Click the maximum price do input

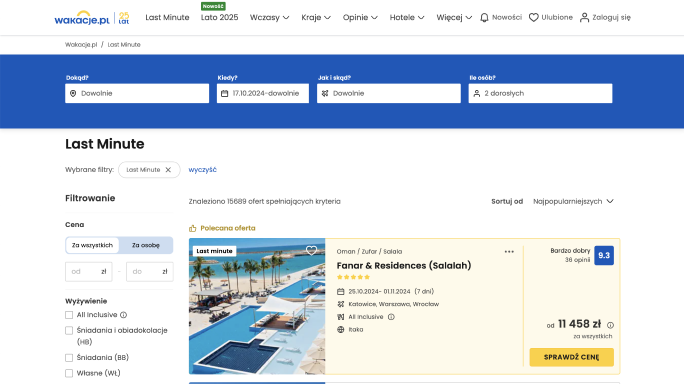(x=150, y=271)
